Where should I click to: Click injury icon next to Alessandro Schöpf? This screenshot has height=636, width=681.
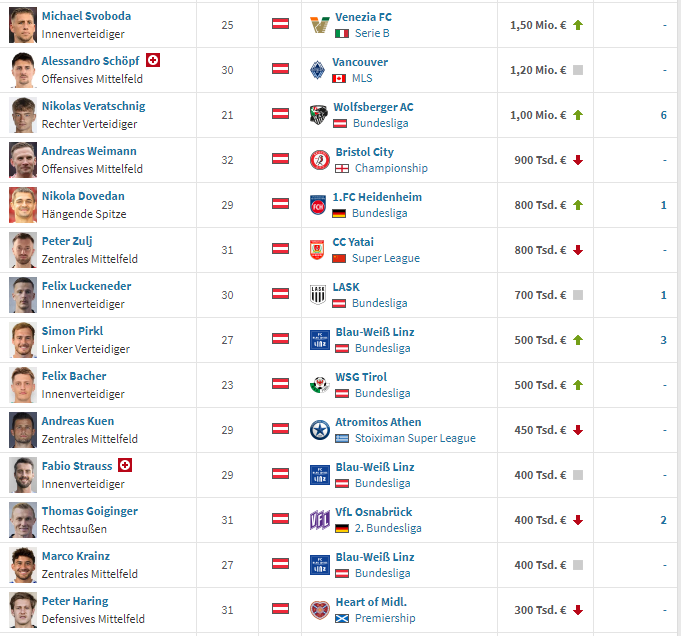153,60
